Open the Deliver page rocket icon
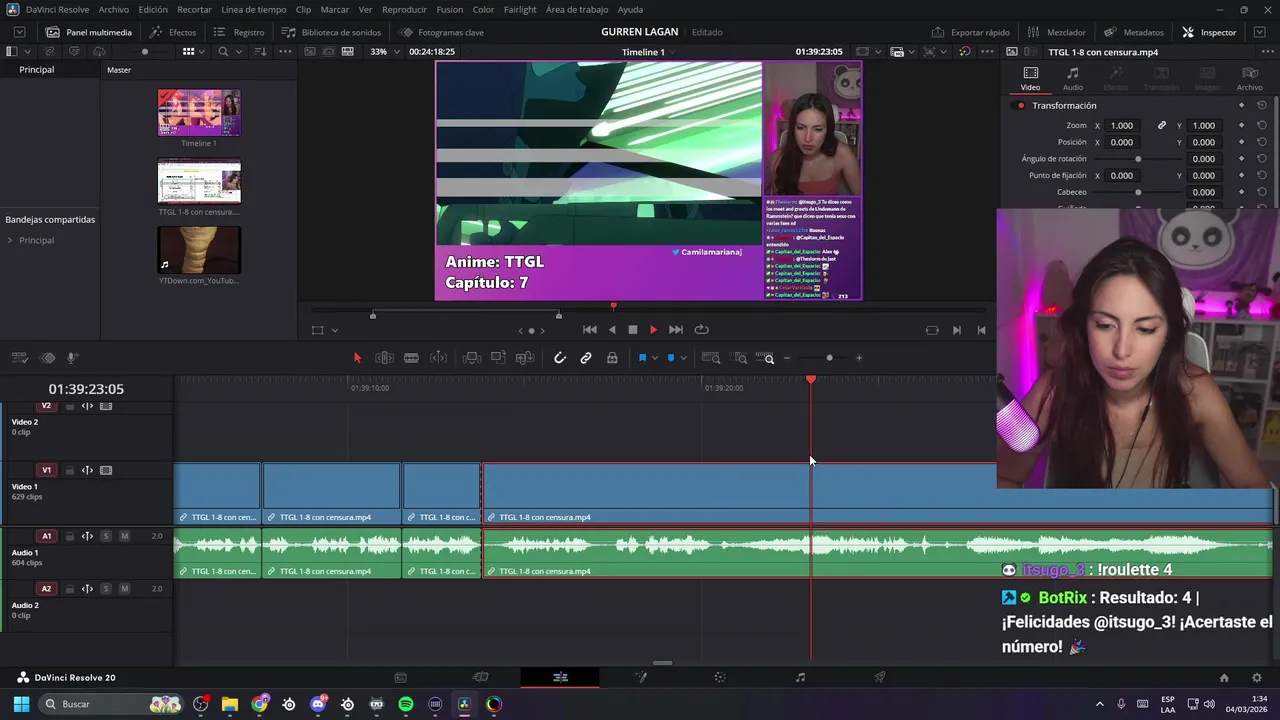 (880, 678)
